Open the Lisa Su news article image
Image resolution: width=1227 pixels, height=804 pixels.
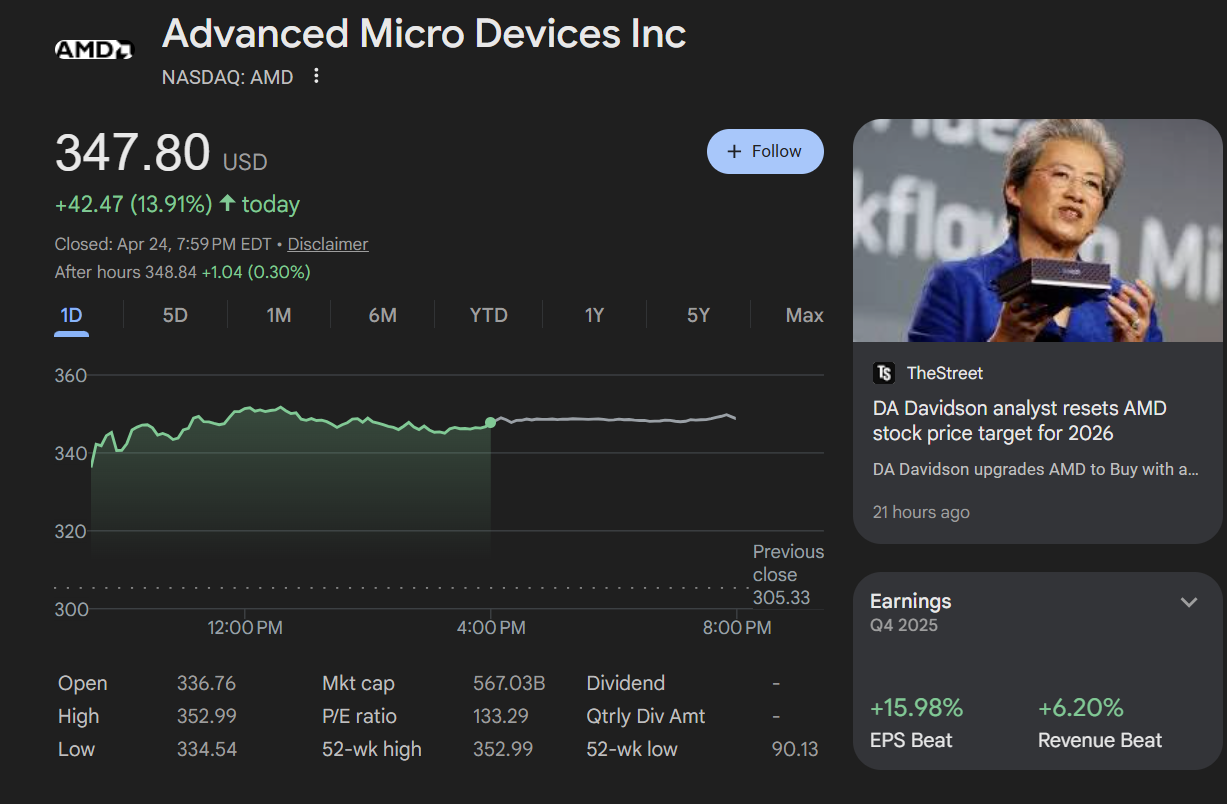[x=1037, y=230]
